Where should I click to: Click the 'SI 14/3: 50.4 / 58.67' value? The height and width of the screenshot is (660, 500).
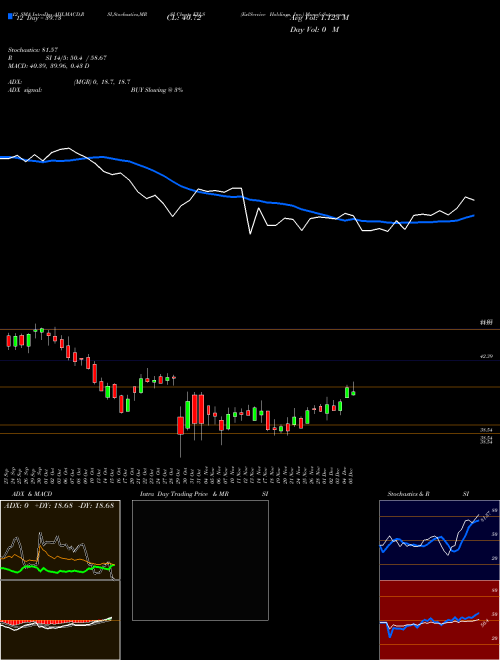tap(76, 58)
